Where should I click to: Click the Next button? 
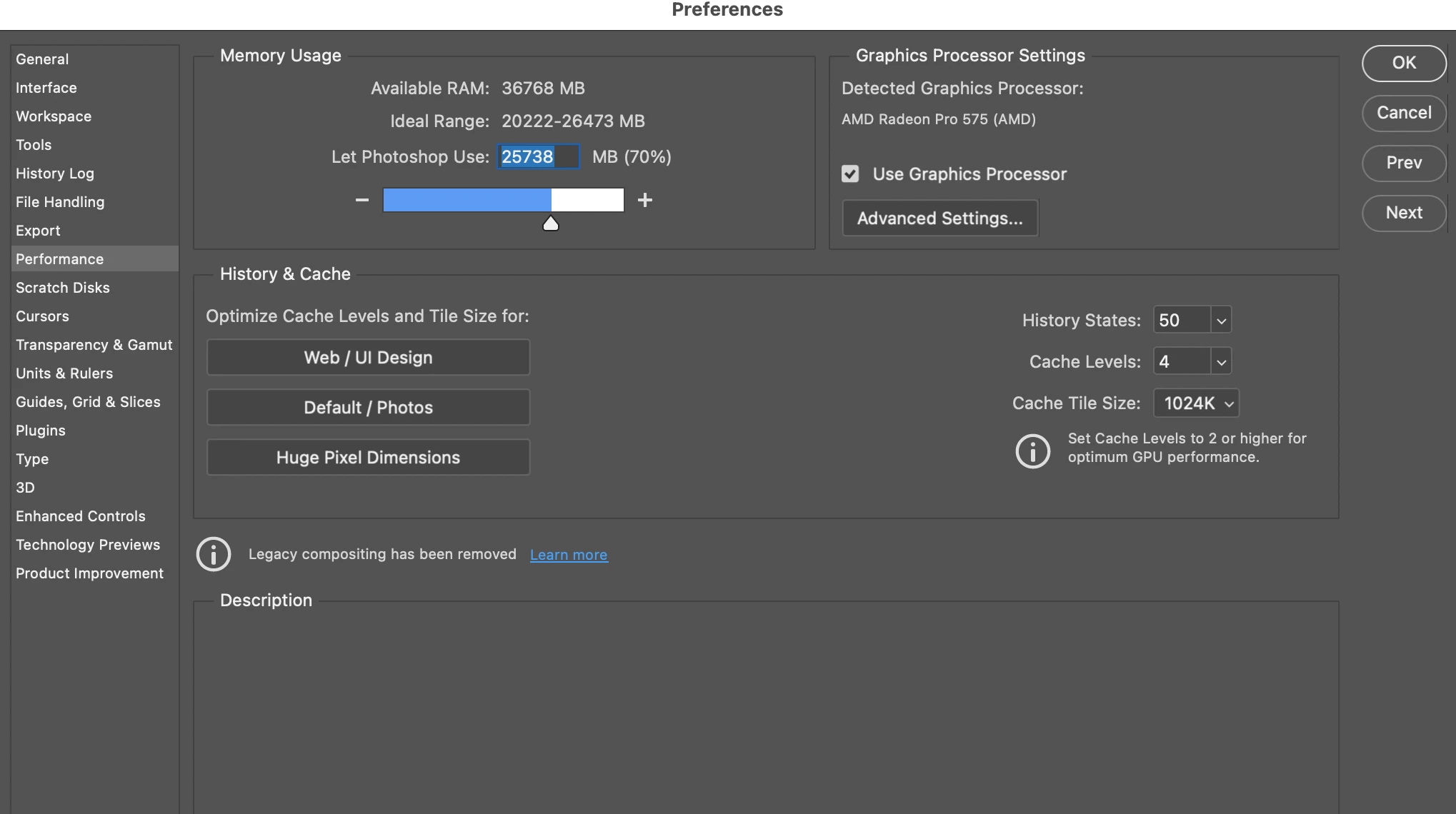tap(1403, 213)
